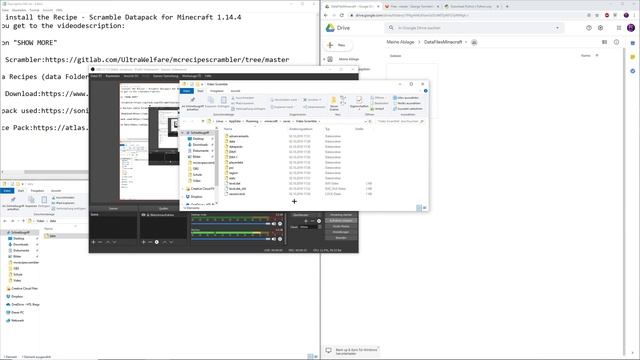This screenshot has height=360, width=640.
Task: Open a new Chrome tab
Action: (x=507, y=6)
